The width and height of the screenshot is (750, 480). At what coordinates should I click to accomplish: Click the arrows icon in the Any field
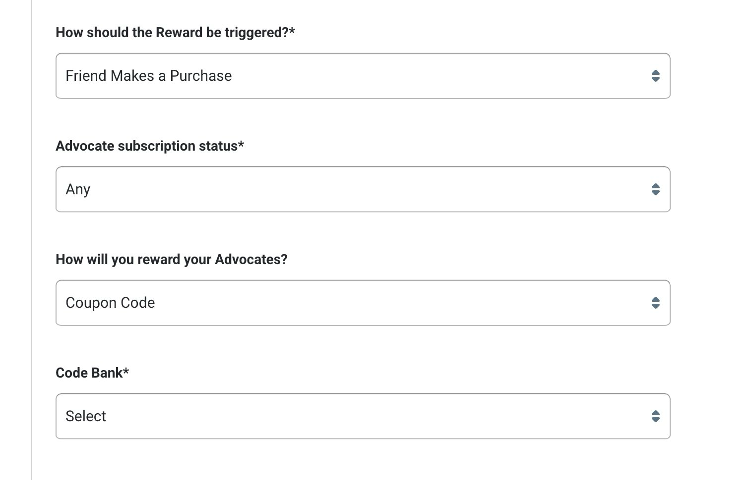[655, 189]
